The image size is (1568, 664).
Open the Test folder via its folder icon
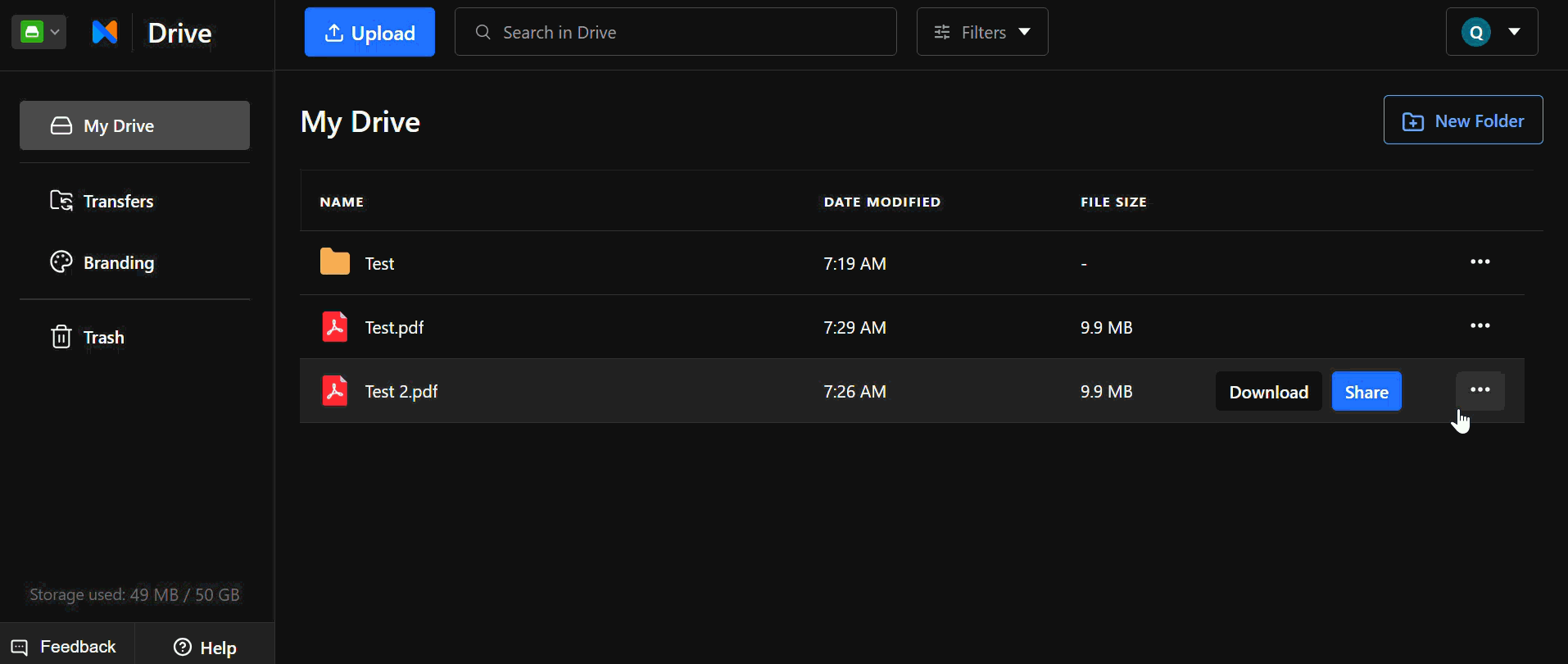(x=334, y=262)
